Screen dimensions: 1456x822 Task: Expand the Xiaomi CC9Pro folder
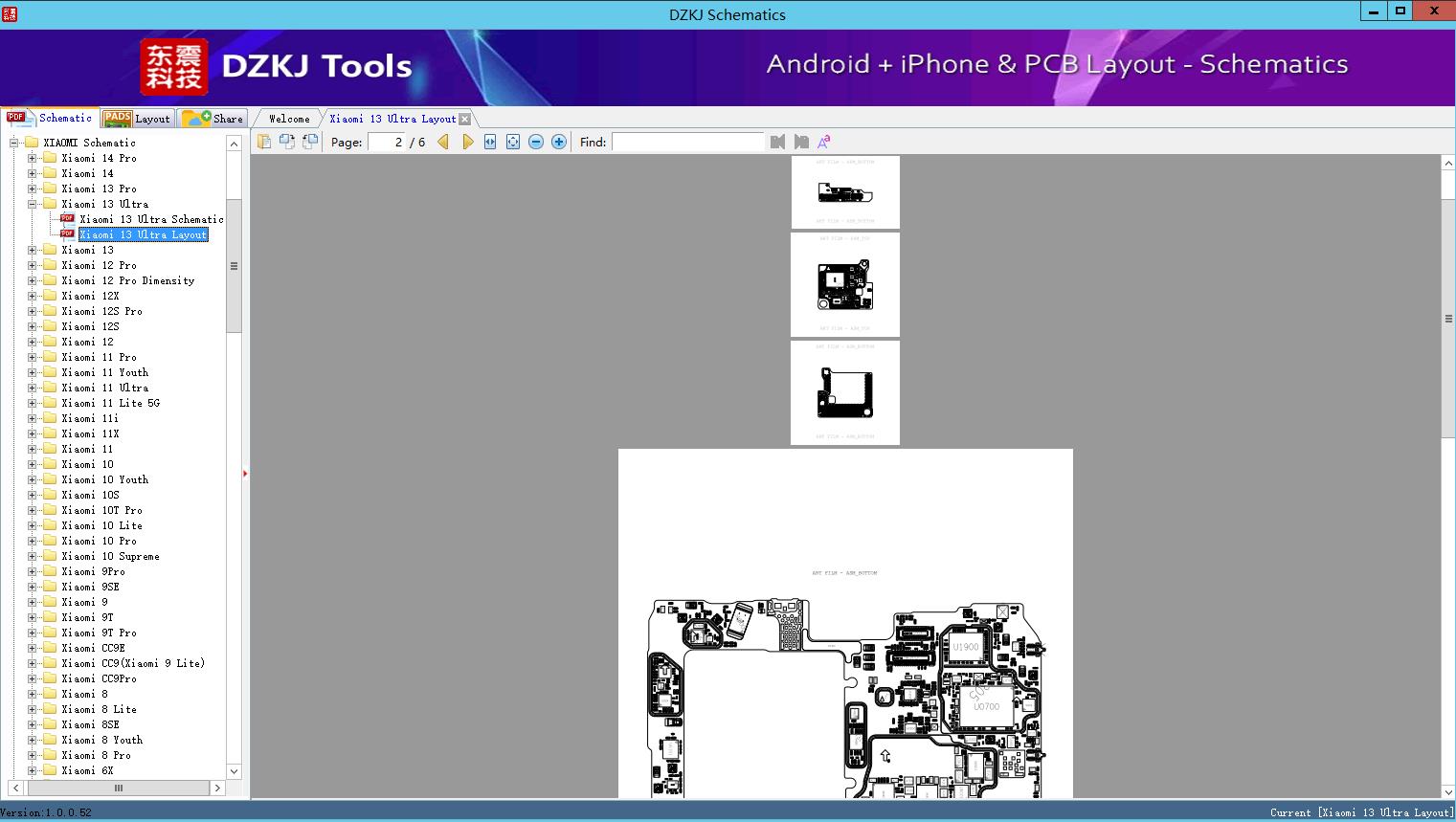[x=33, y=678]
